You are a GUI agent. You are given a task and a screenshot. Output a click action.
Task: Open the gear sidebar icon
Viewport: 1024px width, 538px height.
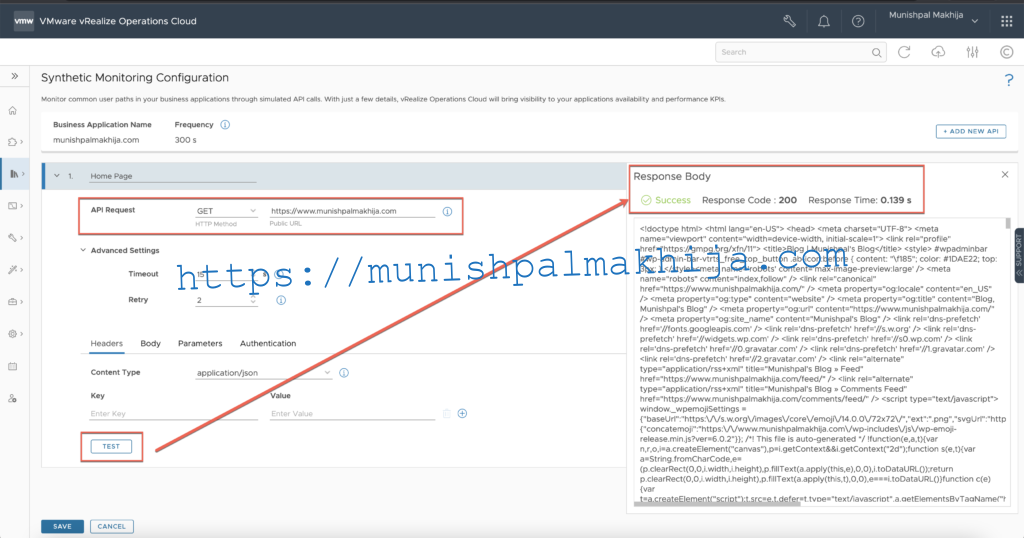tap(13, 334)
